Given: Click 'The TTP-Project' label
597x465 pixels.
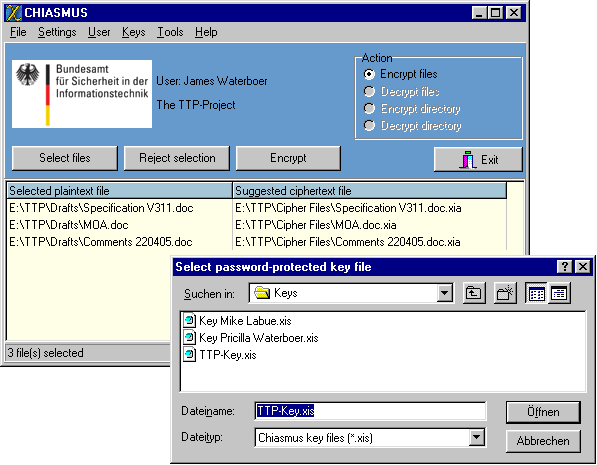Looking at the screenshot, I should pyautogui.click(x=196, y=105).
